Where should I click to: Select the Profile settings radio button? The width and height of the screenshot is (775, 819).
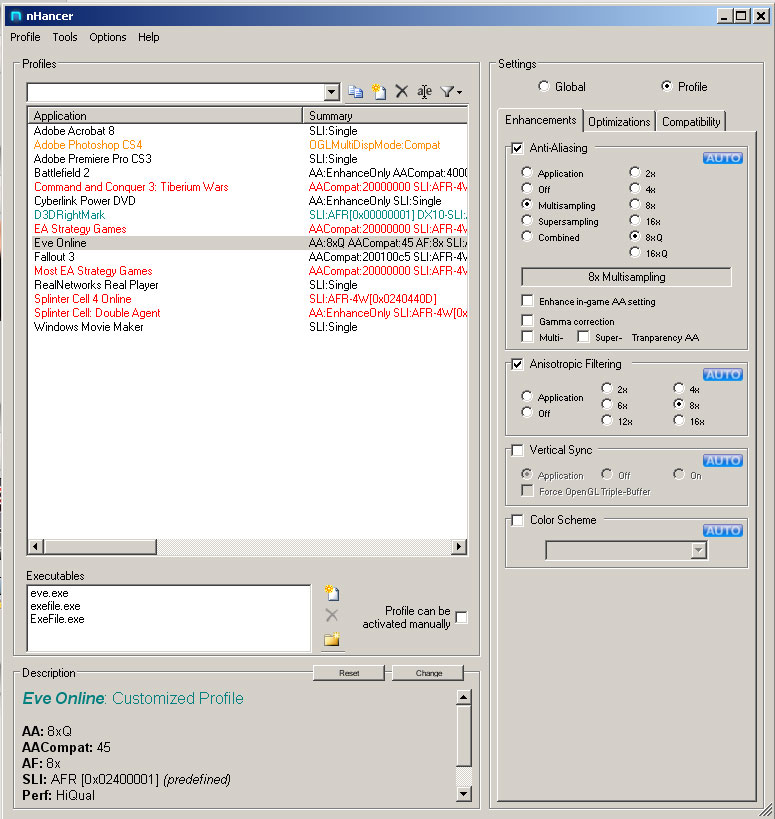tap(667, 86)
